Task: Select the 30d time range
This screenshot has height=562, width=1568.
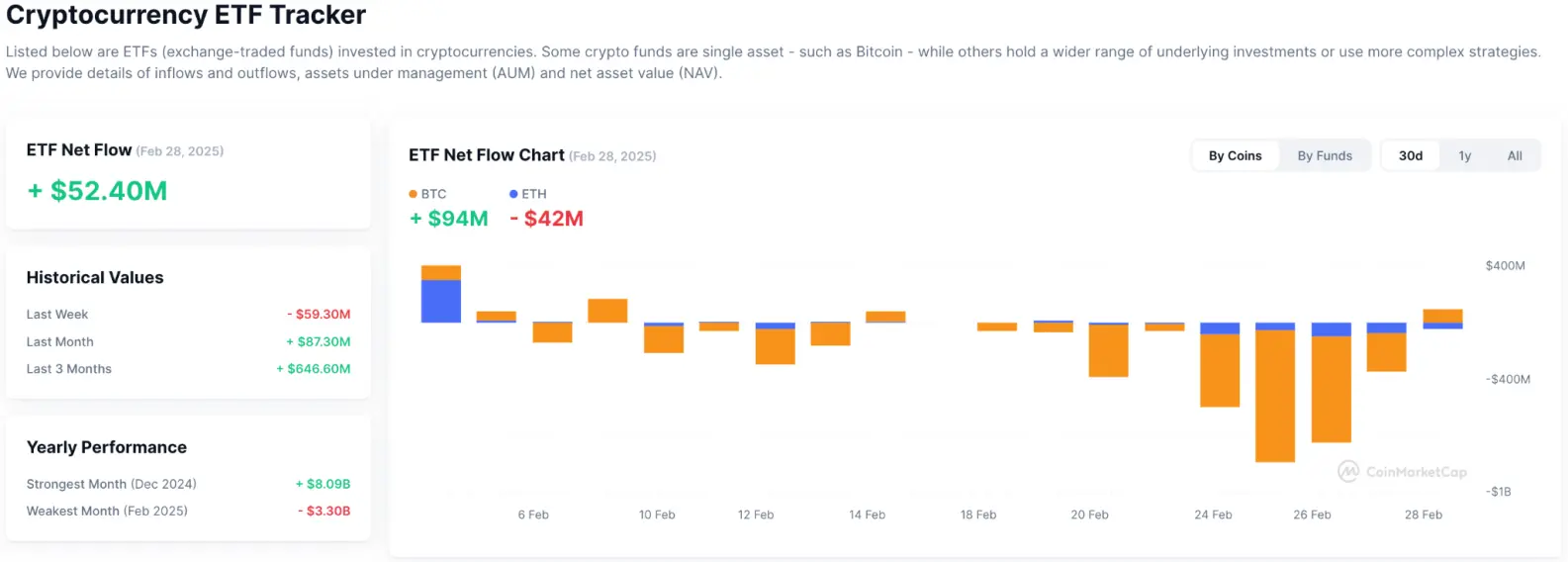Action: pyautogui.click(x=1410, y=155)
